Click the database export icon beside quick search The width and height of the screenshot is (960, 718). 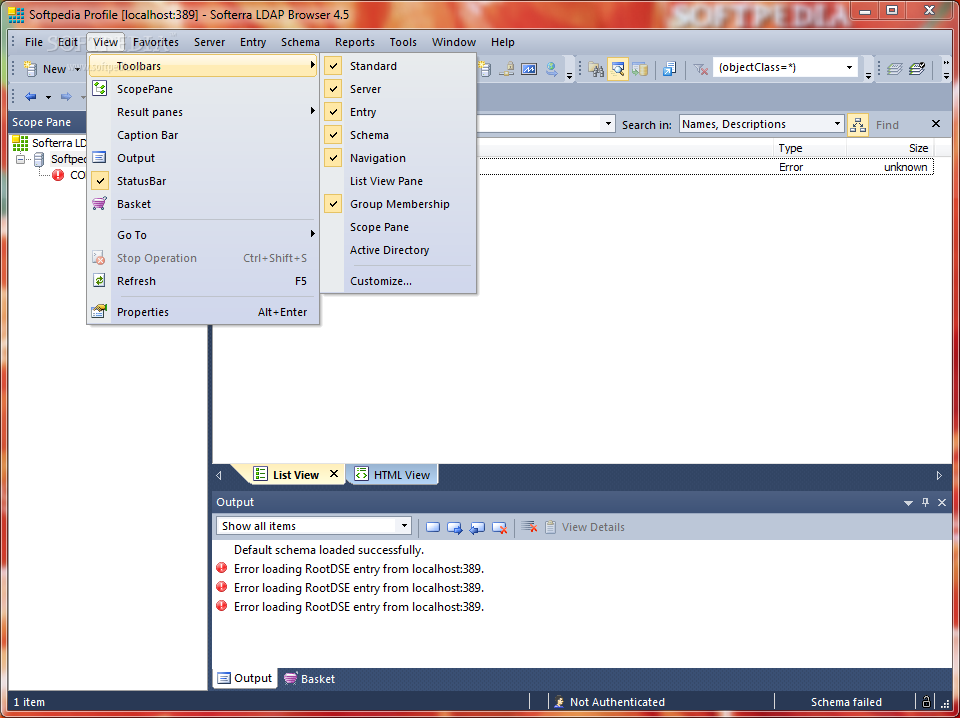(640, 69)
